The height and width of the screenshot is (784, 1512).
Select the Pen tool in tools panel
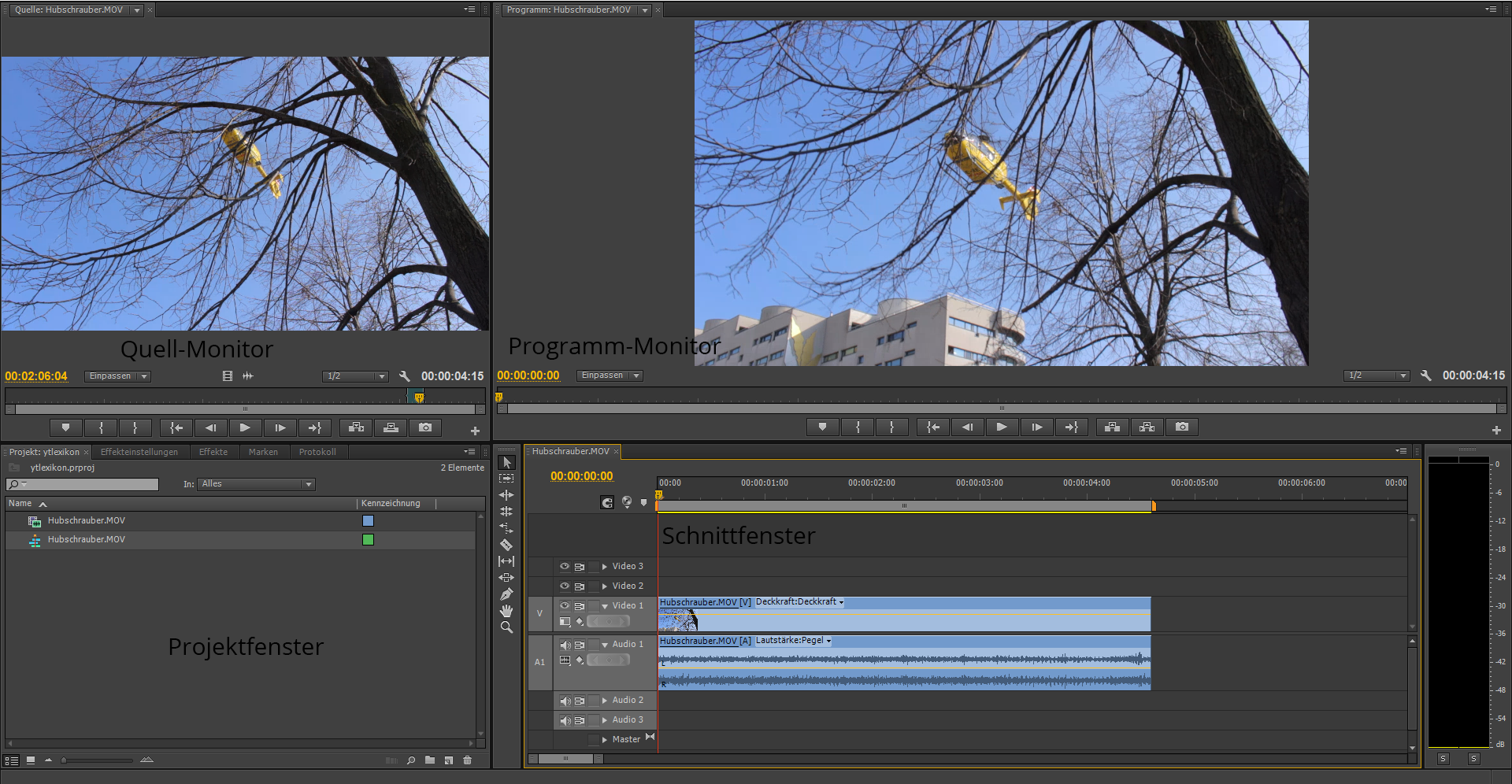pyautogui.click(x=506, y=594)
